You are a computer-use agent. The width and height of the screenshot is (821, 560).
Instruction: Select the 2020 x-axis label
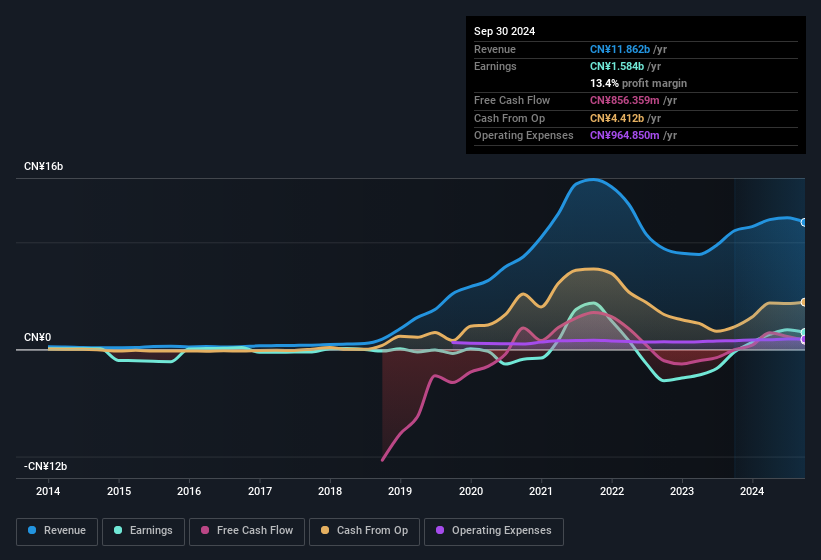[x=471, y=491]
